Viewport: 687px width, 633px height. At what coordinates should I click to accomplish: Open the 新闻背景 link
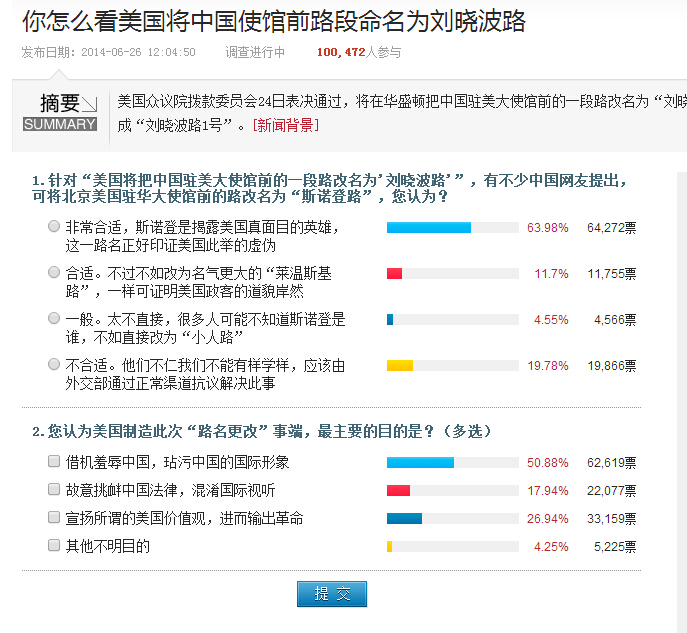[x=286, y=125]
